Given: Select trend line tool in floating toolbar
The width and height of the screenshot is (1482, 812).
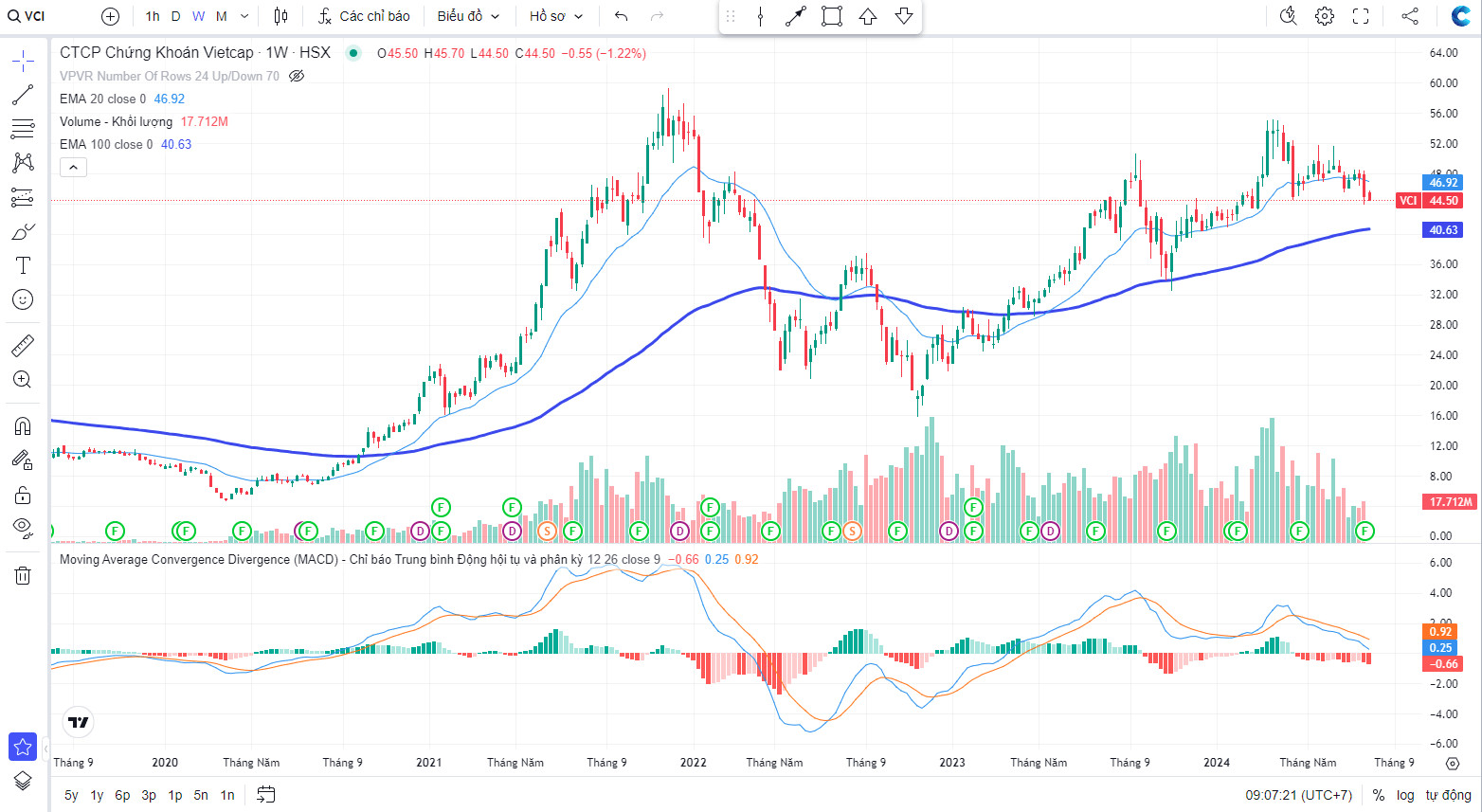Looking at the screenshot, I should pos(796,16).
